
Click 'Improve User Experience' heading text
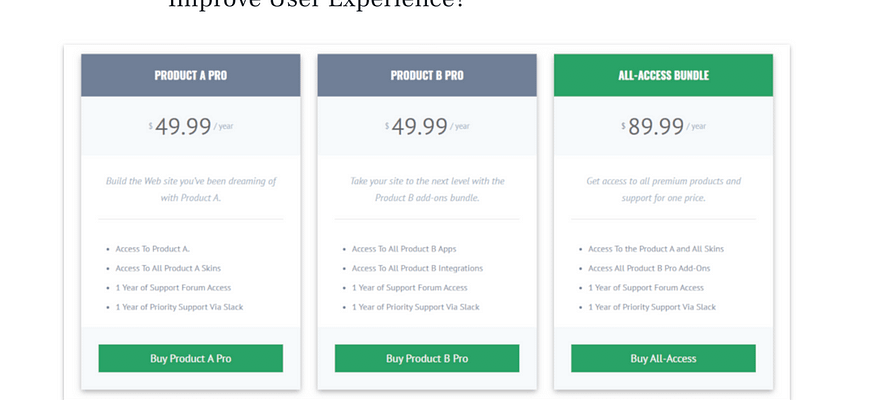(x=316, y=3)
